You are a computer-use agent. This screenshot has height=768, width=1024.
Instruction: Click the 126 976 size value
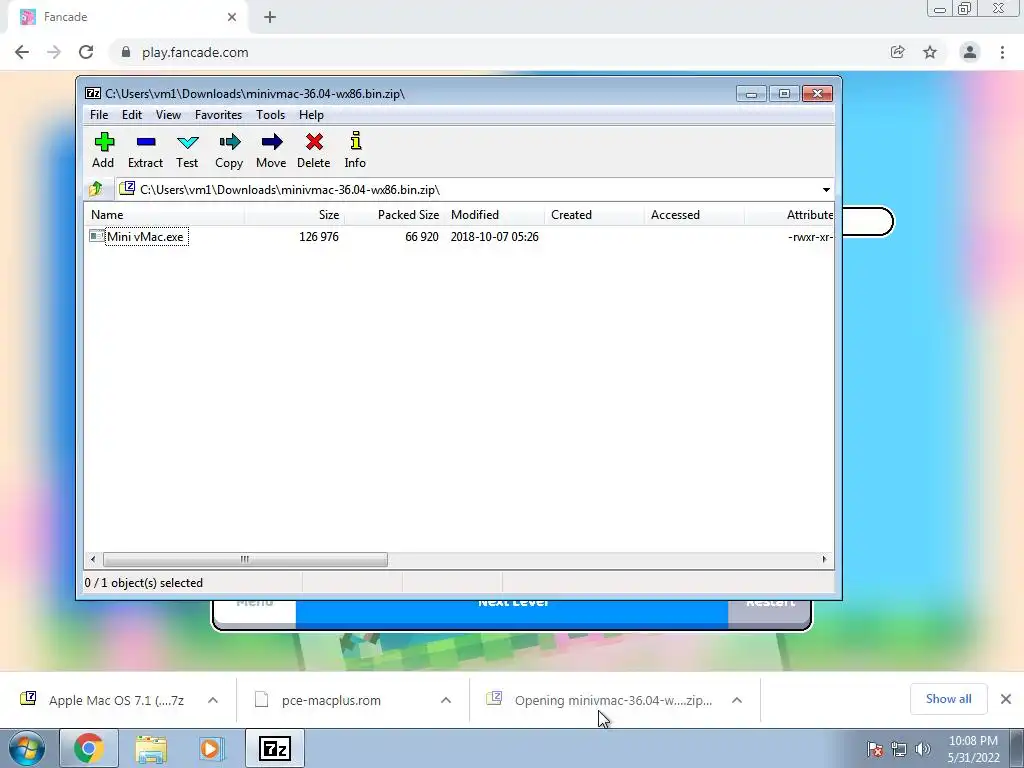pyautogui.click(x=319, y=236)
